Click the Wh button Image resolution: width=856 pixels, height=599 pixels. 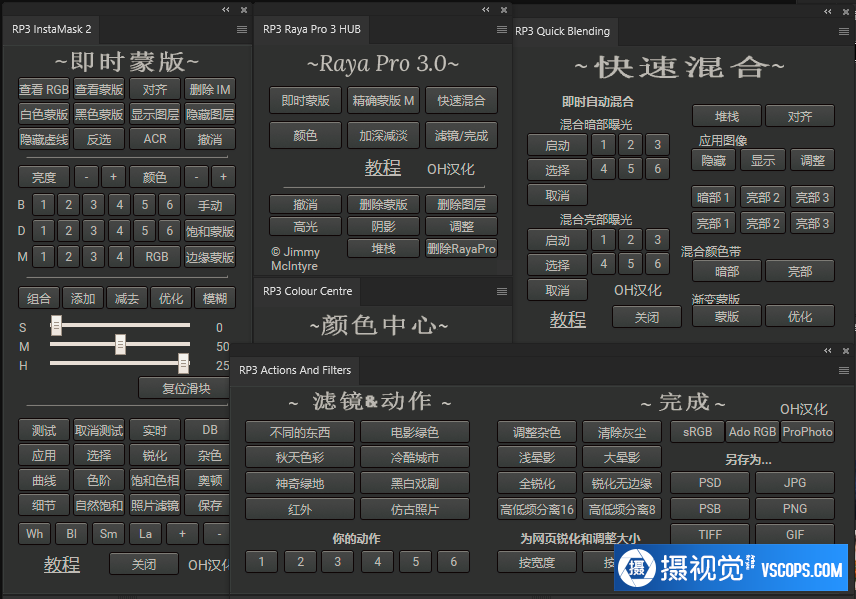(x=34, y=534)
